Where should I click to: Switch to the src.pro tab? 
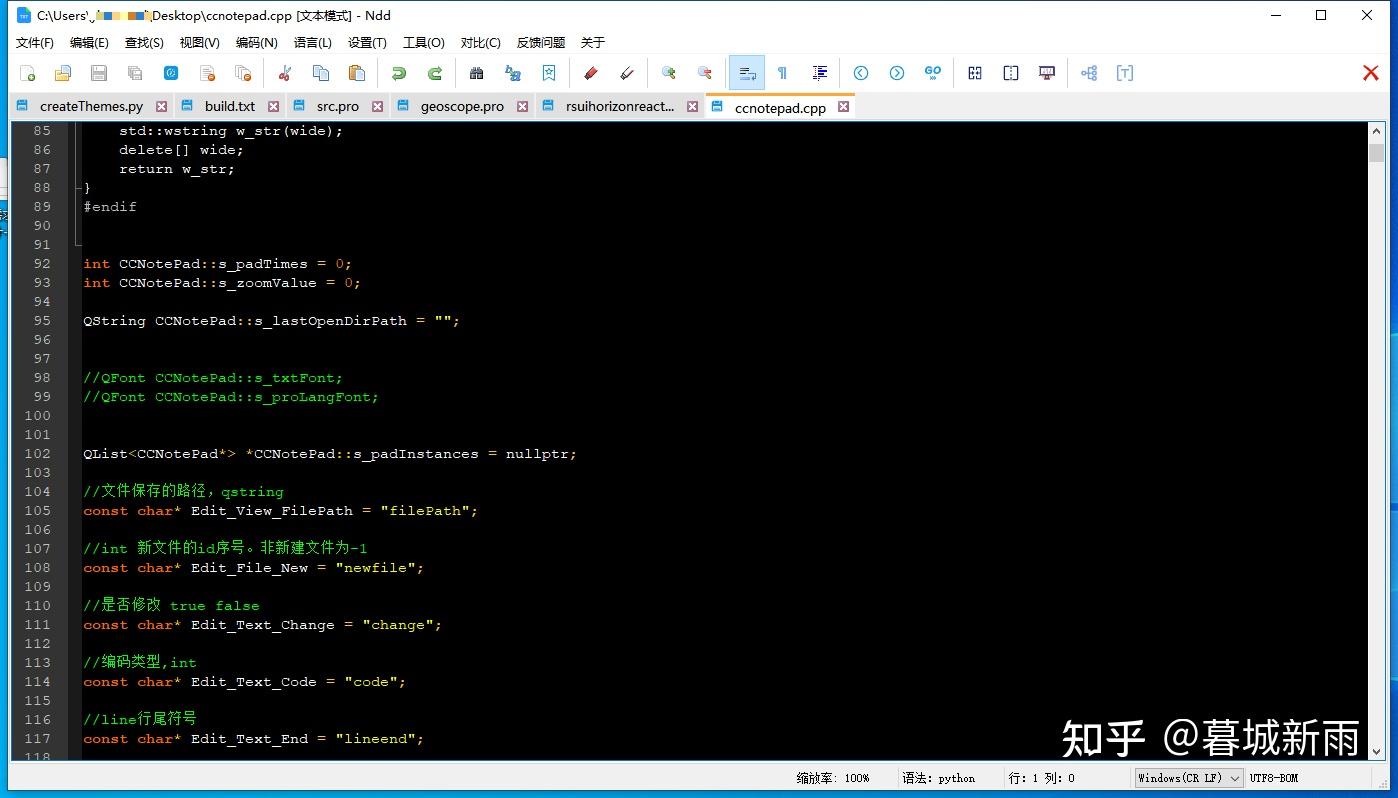[338, 106]
